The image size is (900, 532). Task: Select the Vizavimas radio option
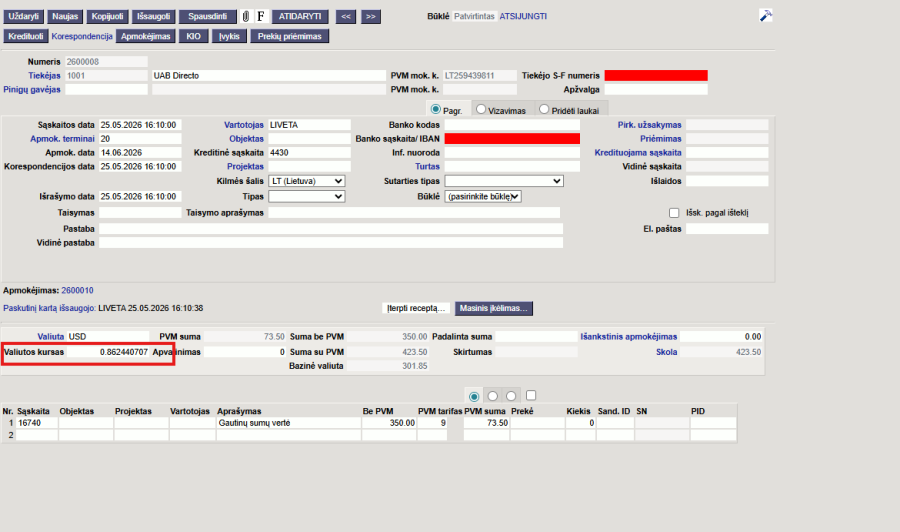(x=481, y=109)
